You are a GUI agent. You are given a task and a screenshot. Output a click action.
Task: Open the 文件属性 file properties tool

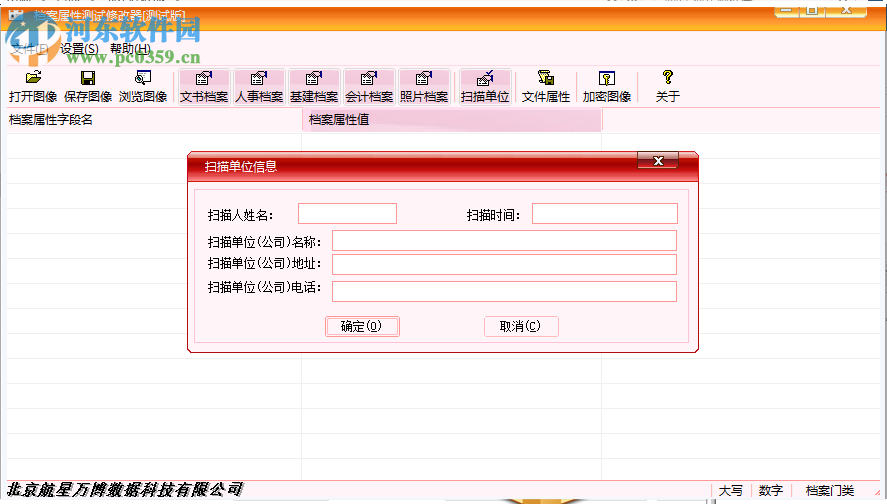click(x=545, y=87)
